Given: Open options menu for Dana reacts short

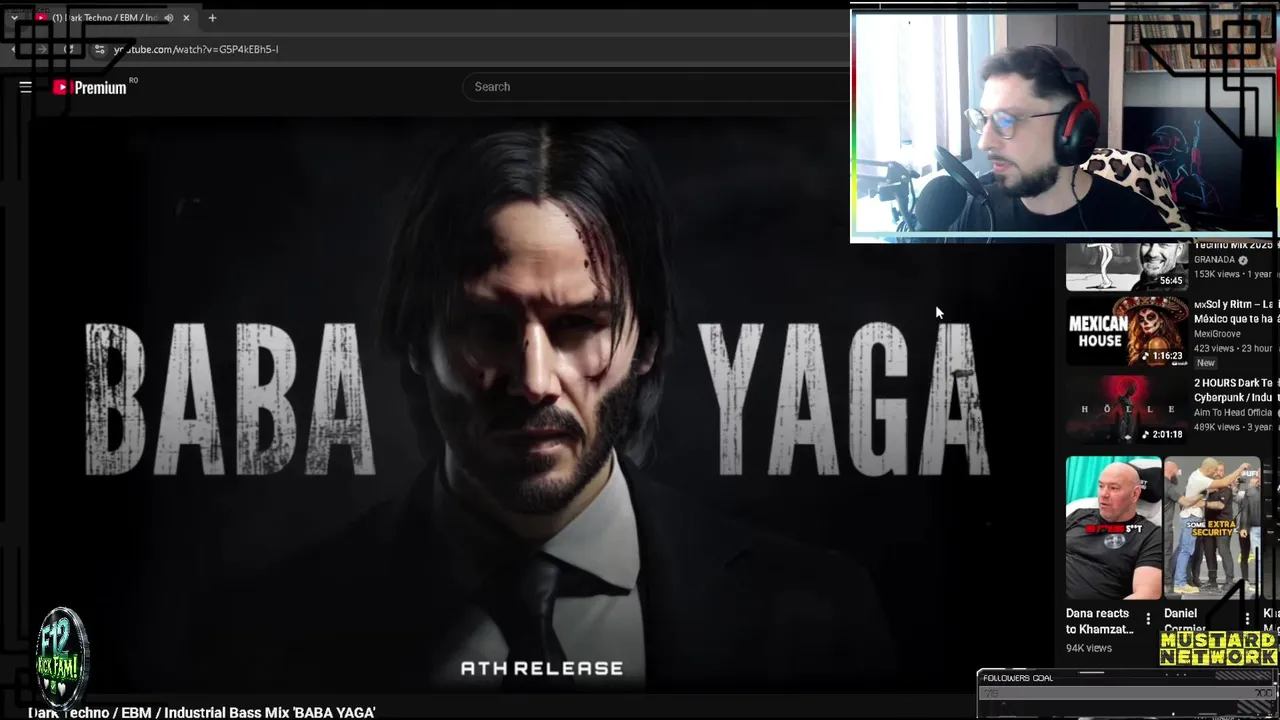Looking at the screenshot, I should (1148, 619).
